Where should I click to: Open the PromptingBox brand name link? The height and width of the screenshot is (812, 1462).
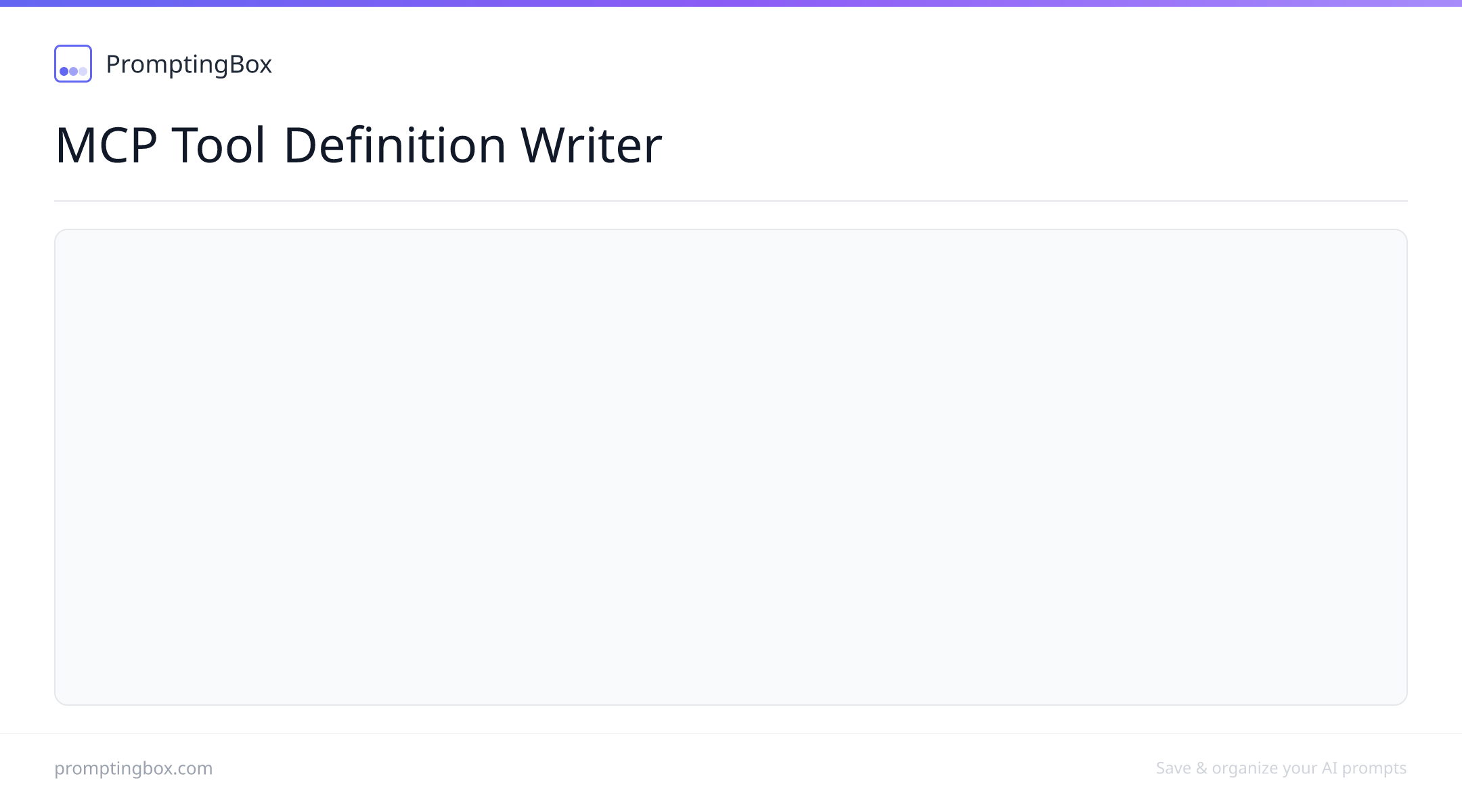(x=189, y=64)
